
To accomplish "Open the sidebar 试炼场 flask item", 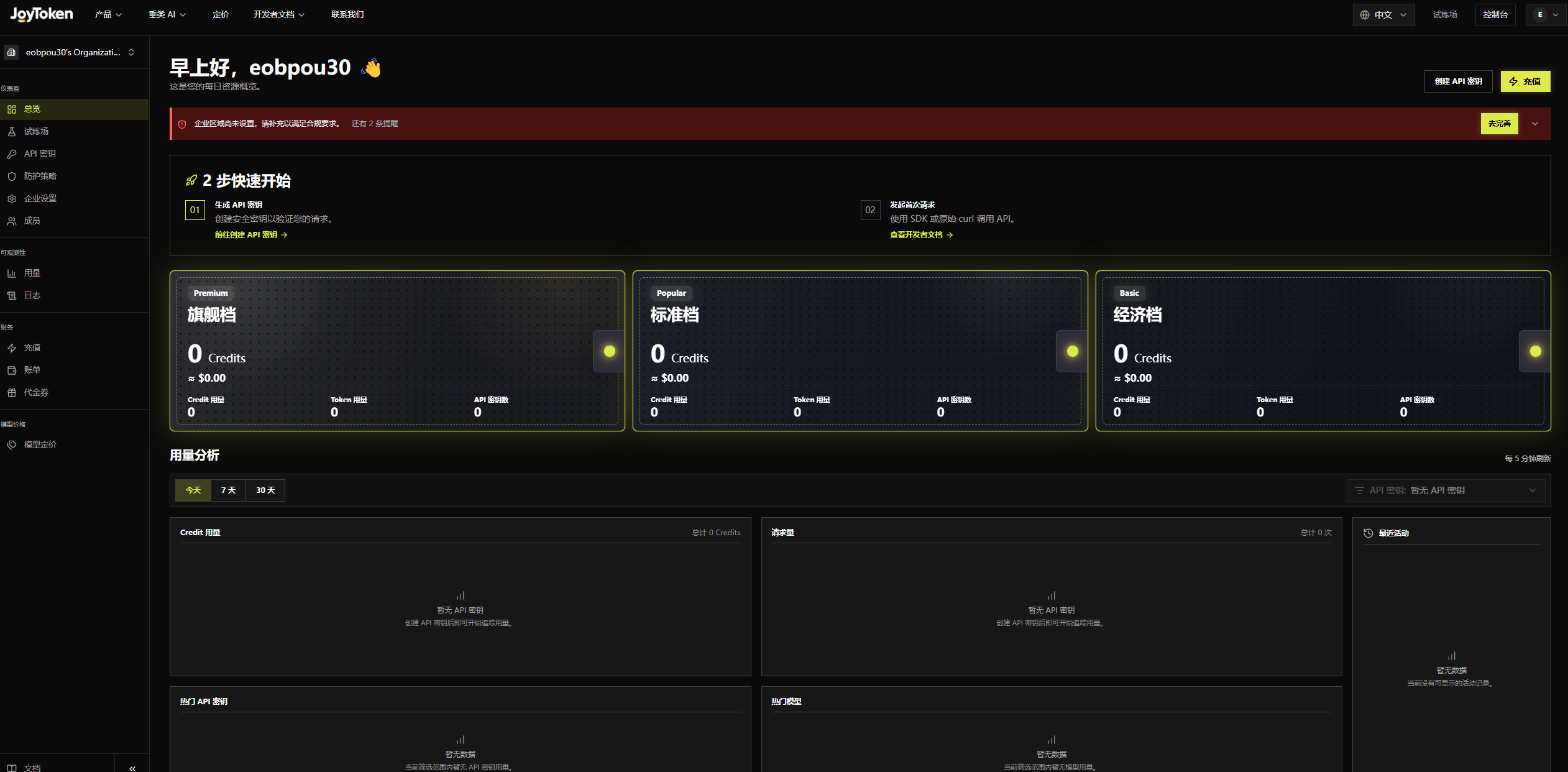I will (74, 131).
